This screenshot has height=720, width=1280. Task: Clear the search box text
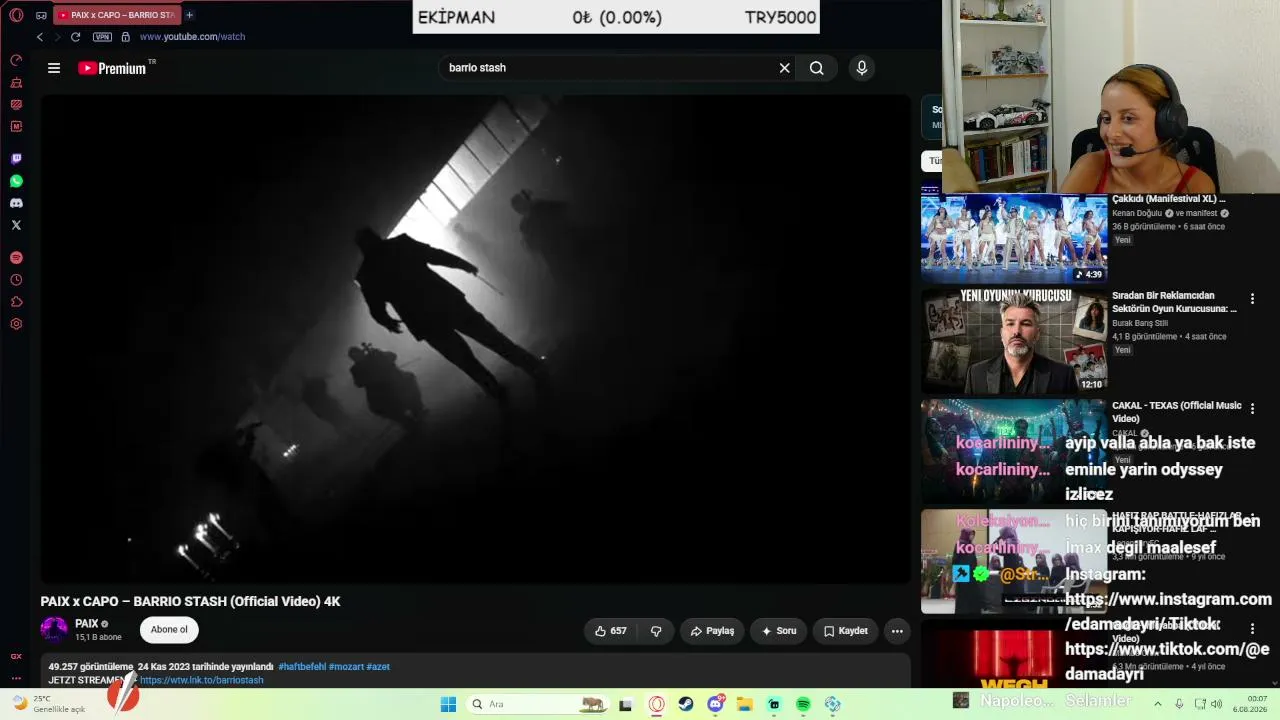[x=785, y=68]
